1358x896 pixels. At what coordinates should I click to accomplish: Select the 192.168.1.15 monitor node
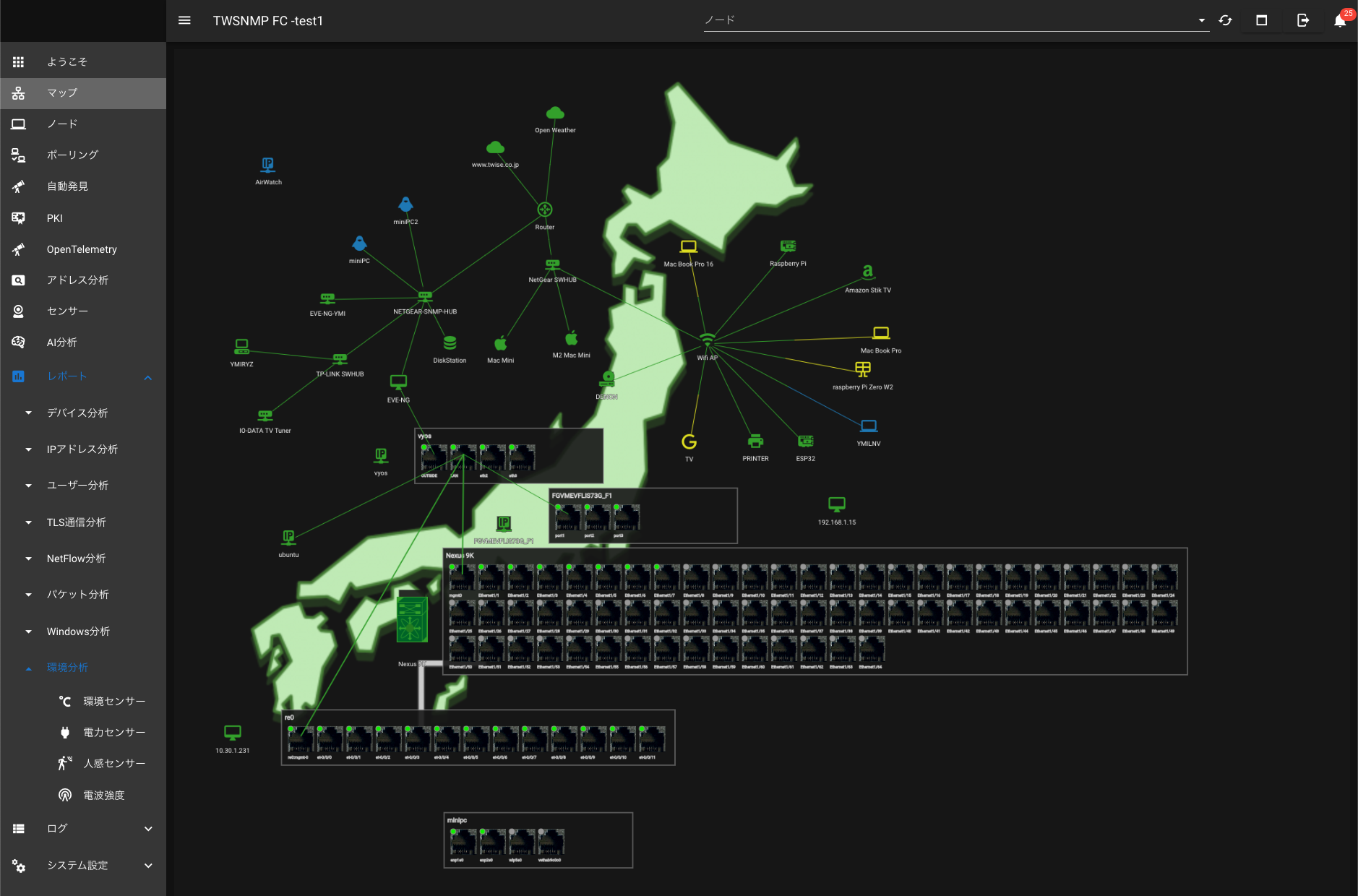coord(837,504)
